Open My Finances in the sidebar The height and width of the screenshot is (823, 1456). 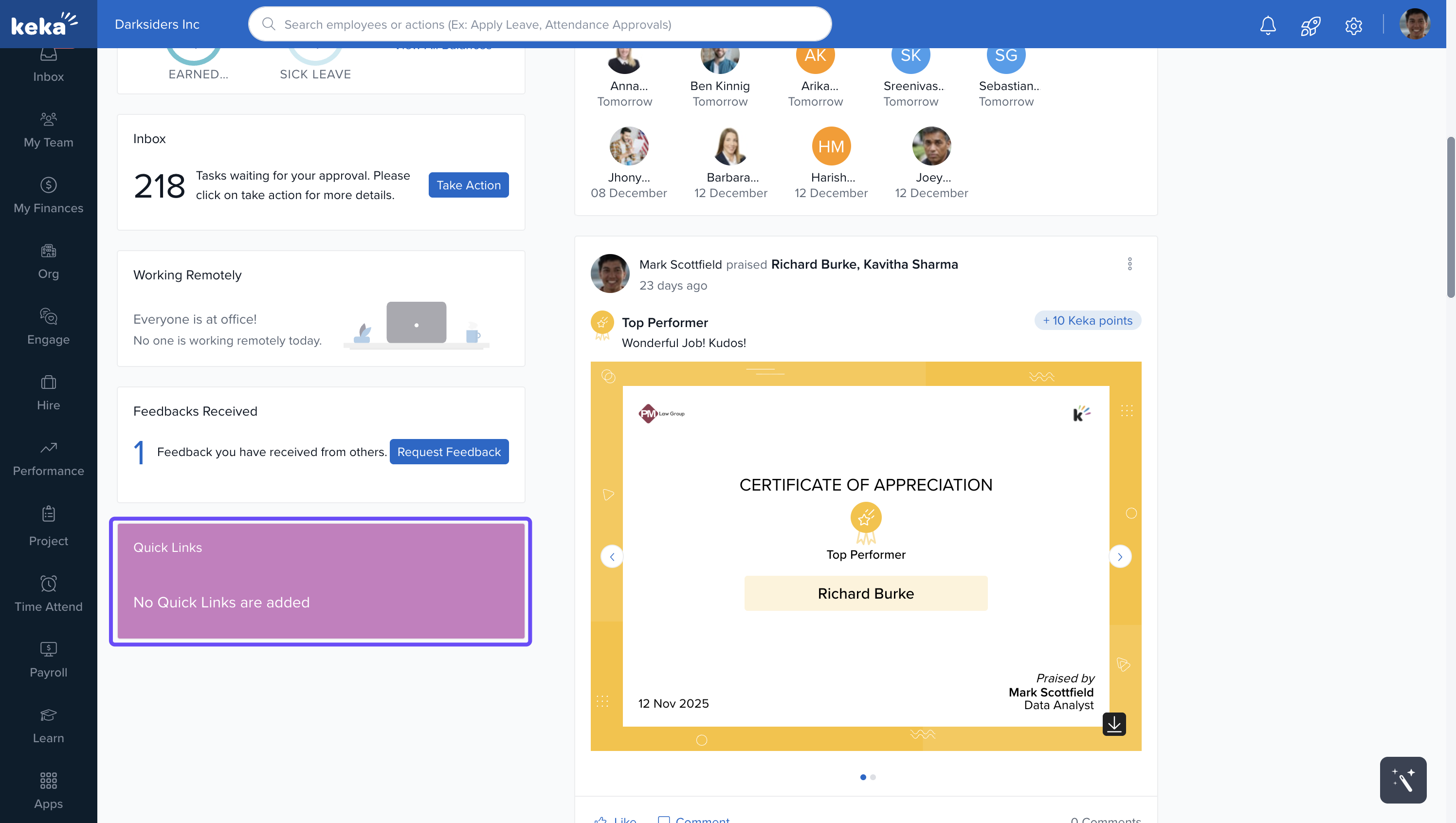click(x=48, y=195)
